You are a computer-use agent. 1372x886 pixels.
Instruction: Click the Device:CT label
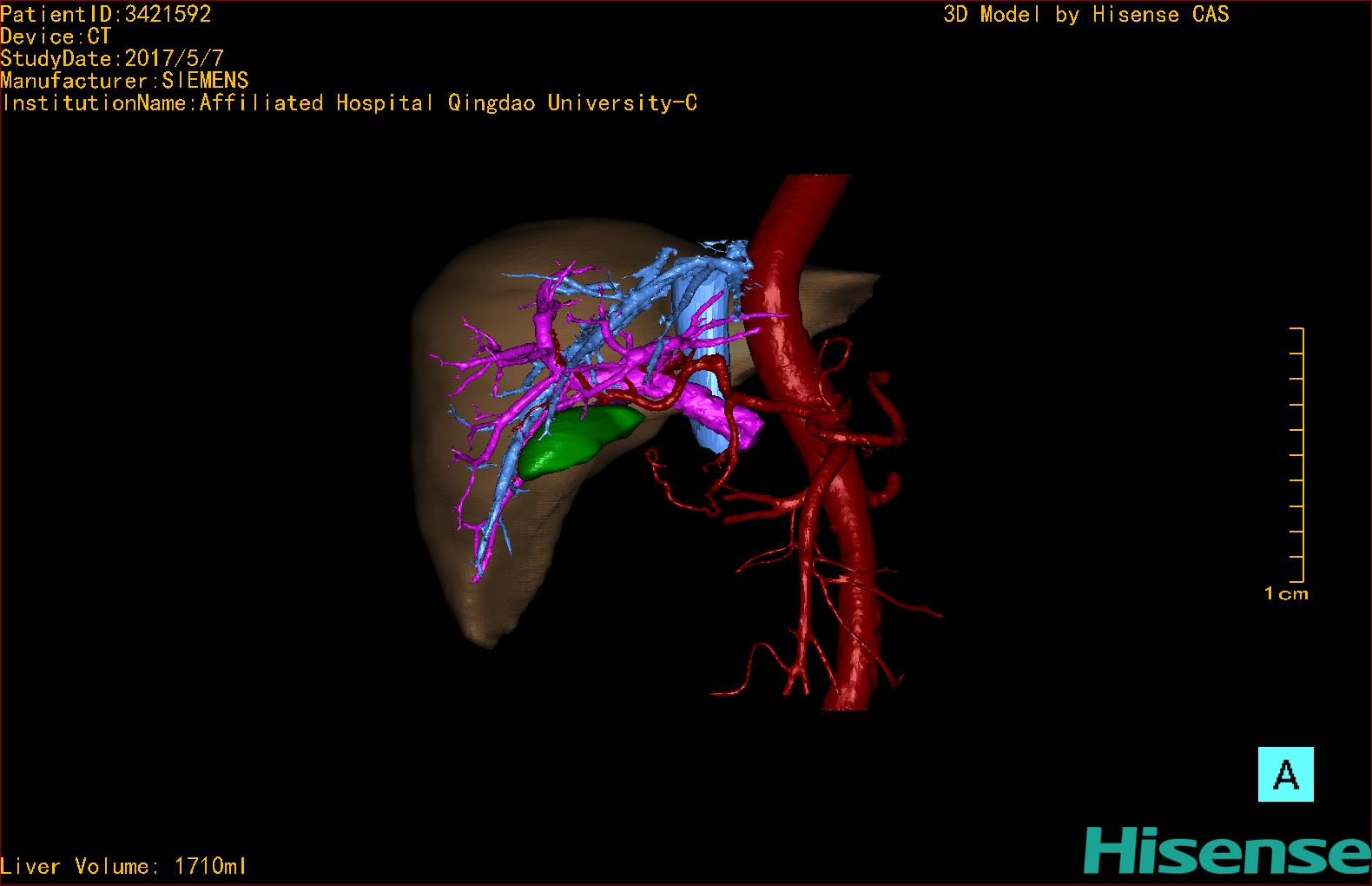click(56, 36)
